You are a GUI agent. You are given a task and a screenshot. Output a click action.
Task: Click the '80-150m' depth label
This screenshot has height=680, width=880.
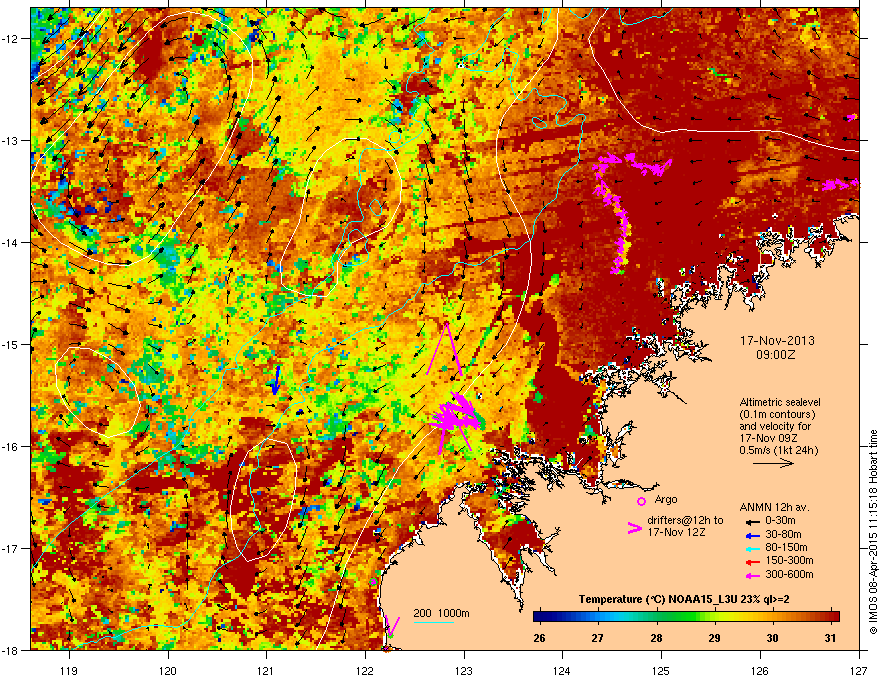(x=786, y=548)
